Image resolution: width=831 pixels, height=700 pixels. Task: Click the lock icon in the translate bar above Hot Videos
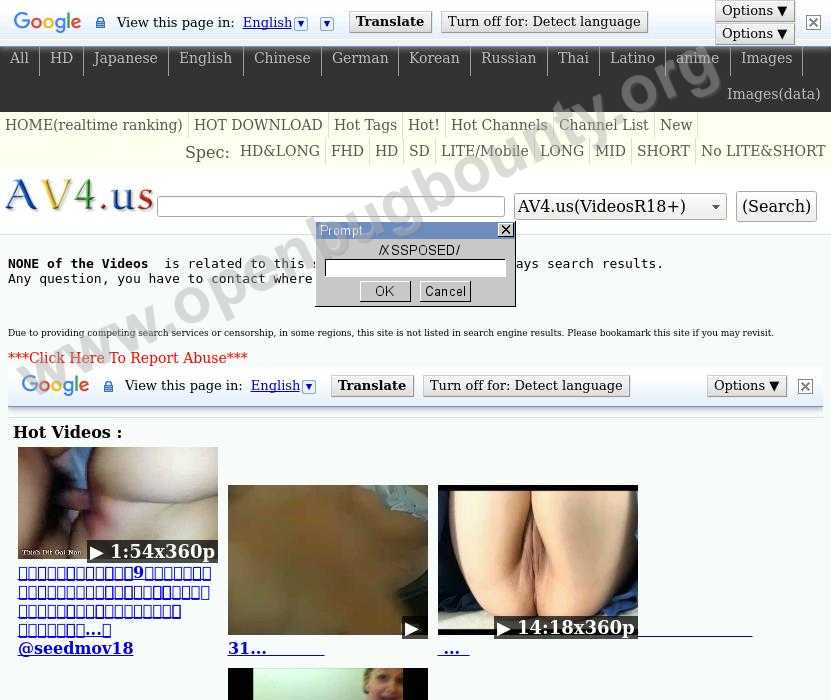click(108, 386)
